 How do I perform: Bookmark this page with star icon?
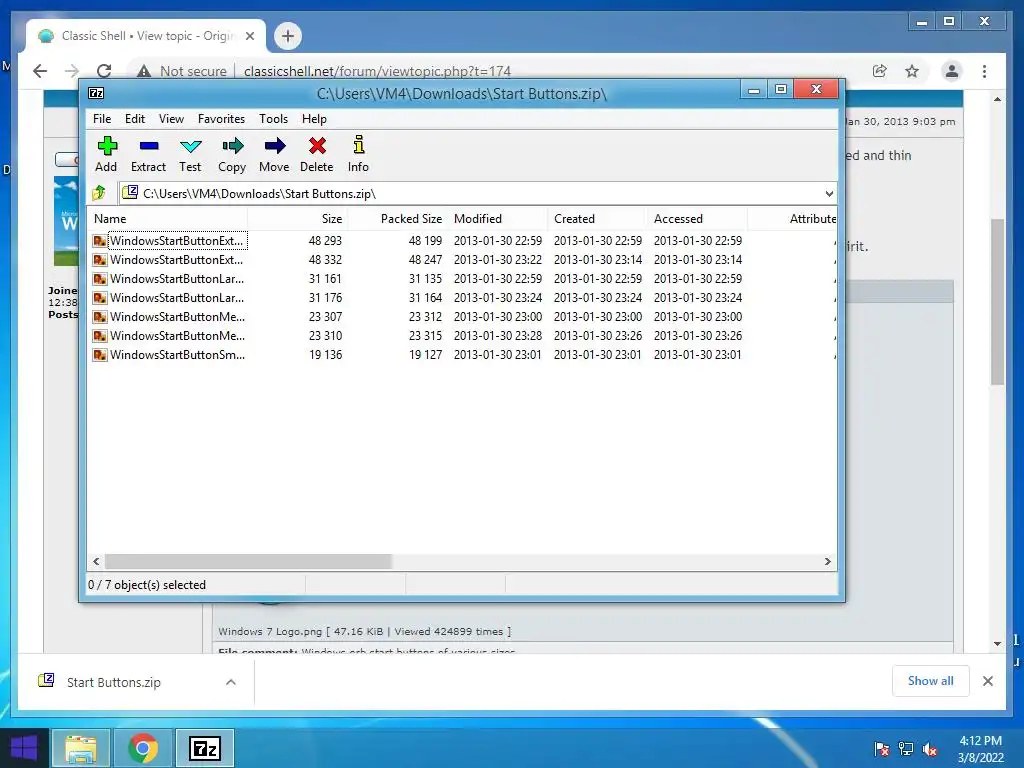click(x=912, y=71)
